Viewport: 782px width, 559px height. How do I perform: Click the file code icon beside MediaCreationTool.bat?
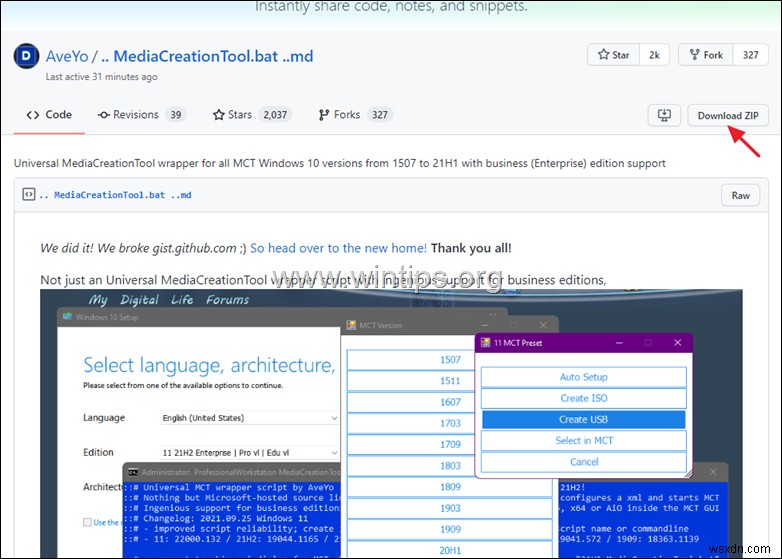[x=29, y=195]
